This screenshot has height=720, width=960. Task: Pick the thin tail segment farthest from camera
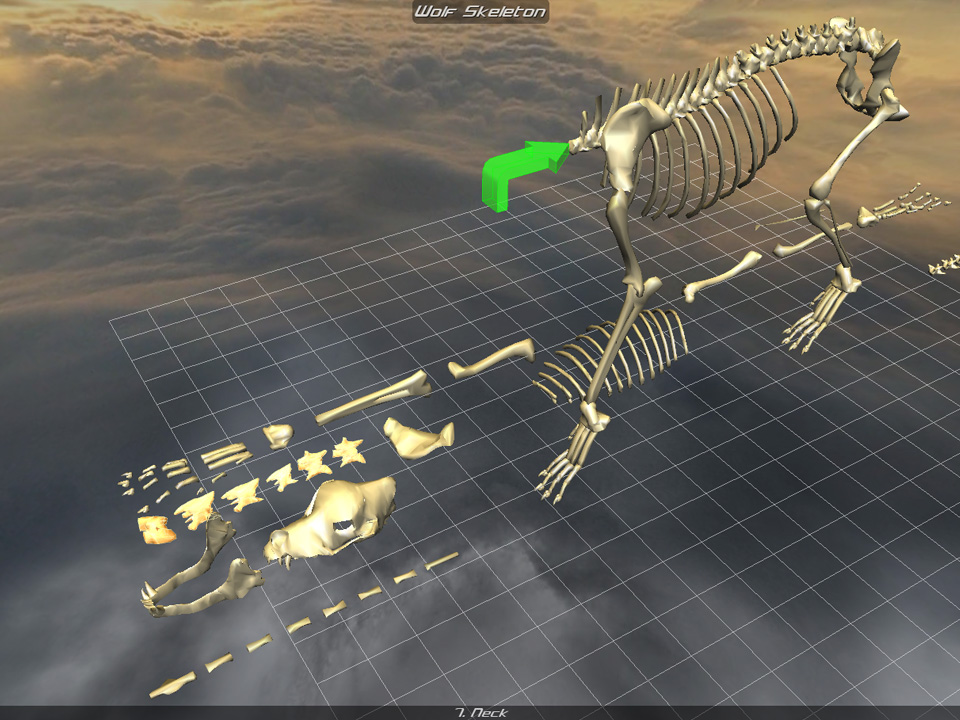click(442, 561)
